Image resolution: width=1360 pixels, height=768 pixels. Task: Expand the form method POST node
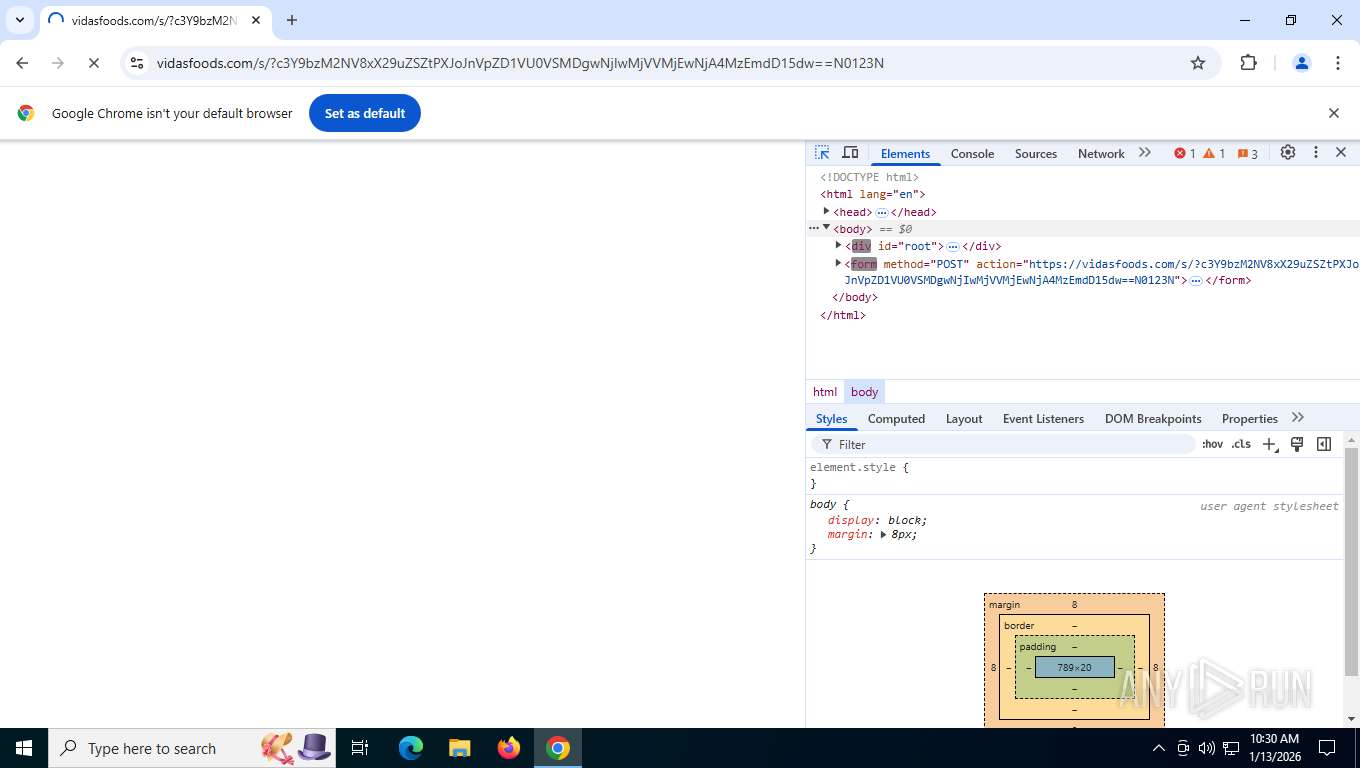pyautogui.click(x=838, y=263)
